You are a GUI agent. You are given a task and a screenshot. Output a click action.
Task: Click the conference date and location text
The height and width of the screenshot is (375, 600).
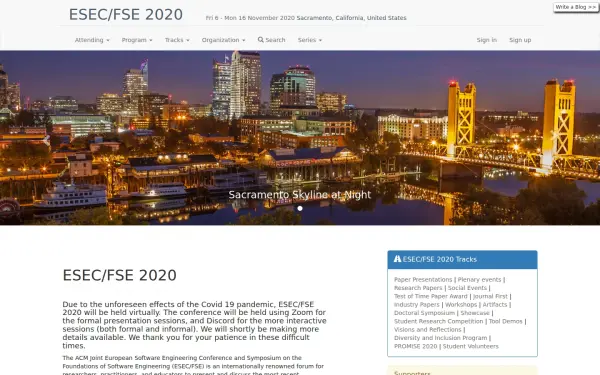pyautogui.click(x=306, y=18)
